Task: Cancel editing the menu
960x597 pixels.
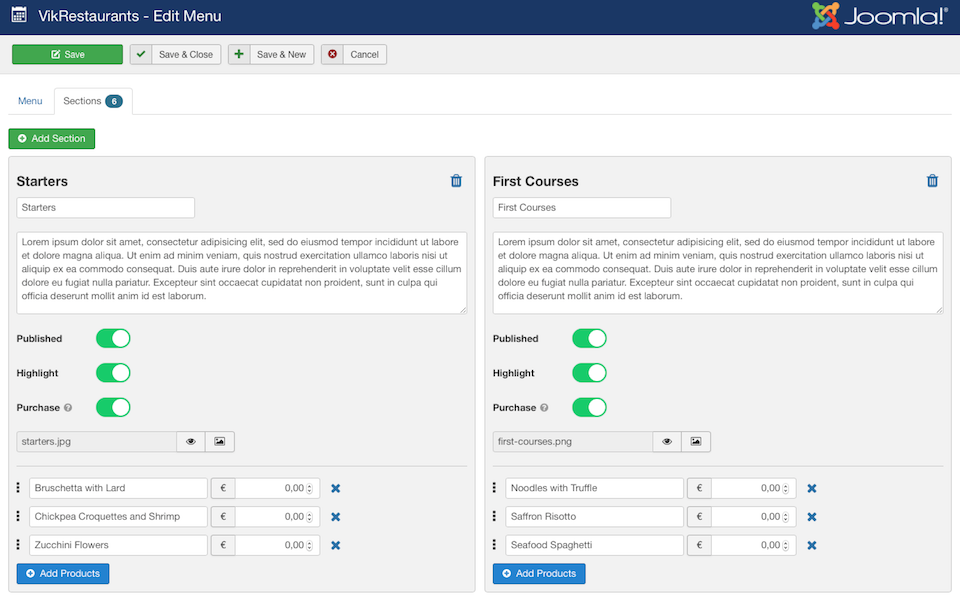Action: point(354,54)
